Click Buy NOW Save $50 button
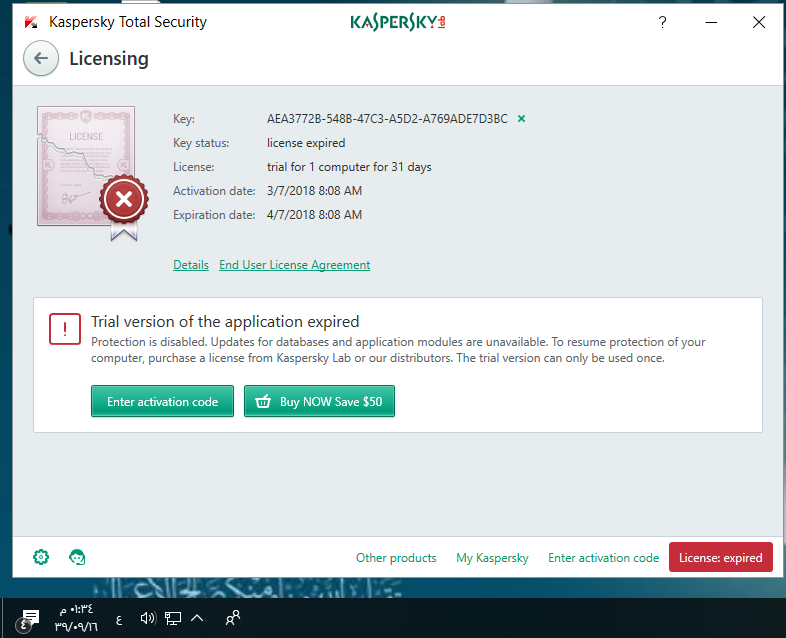This screenshot has height=638, width=786. [319, 401]
